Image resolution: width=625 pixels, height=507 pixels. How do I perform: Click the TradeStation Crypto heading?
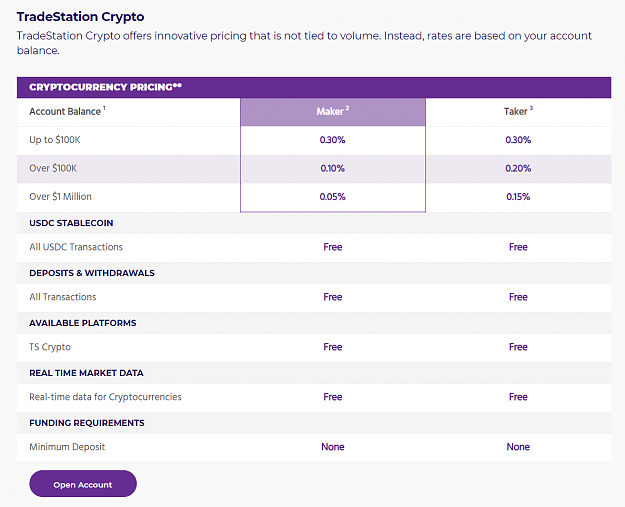[80, 17]
